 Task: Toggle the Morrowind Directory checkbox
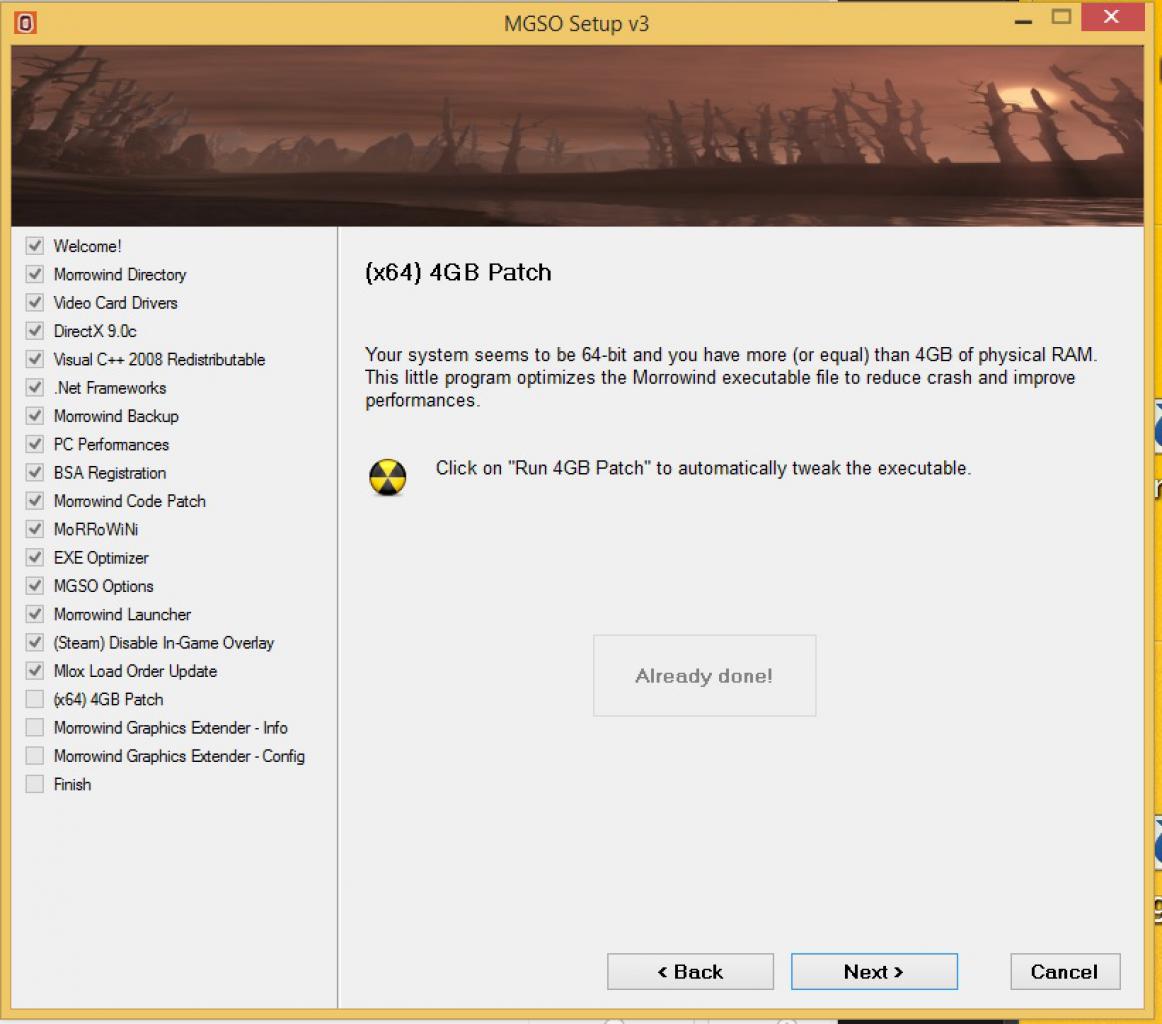(34, 274)
